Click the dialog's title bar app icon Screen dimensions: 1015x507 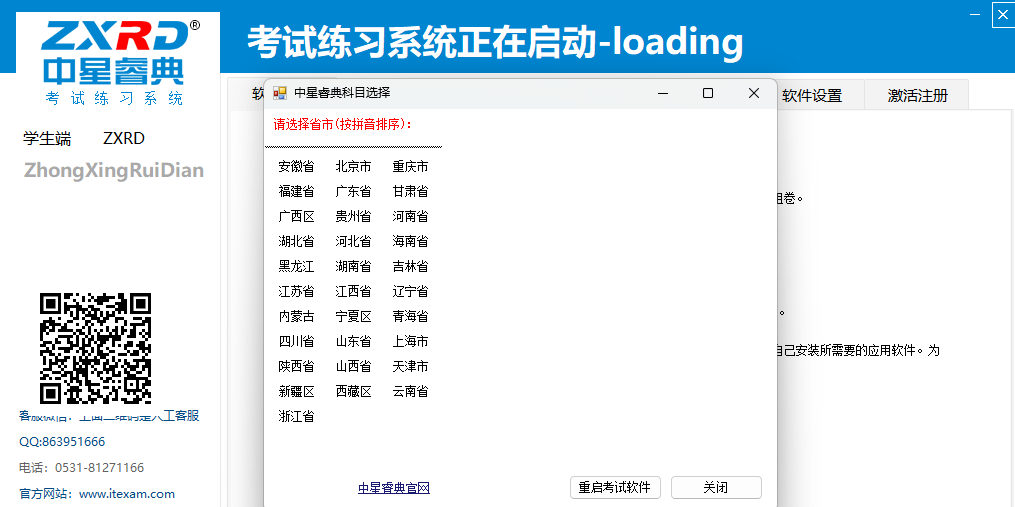pyautogui.click(x=280, y=93)
